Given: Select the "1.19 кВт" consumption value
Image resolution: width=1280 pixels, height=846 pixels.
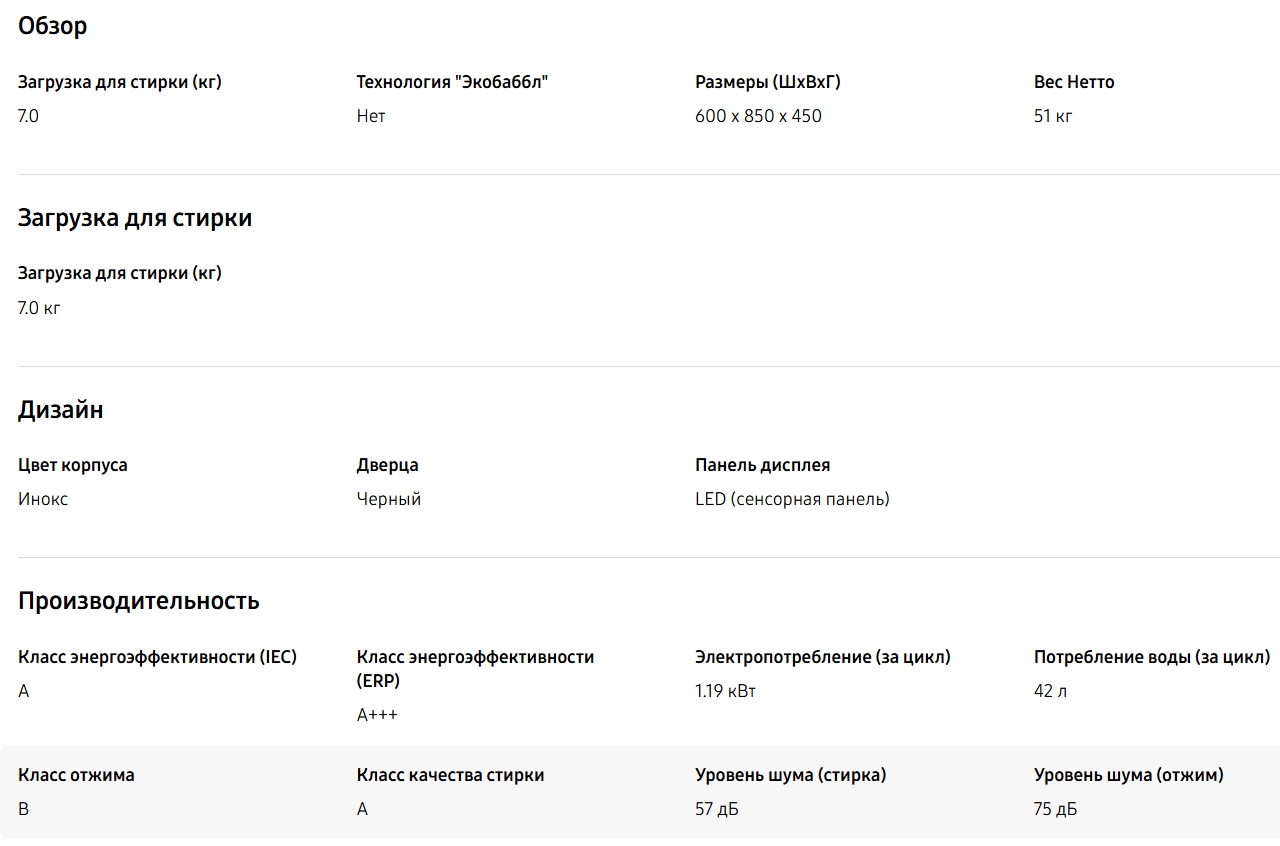Looking at the screenshot, I should [x=725, y=691].
